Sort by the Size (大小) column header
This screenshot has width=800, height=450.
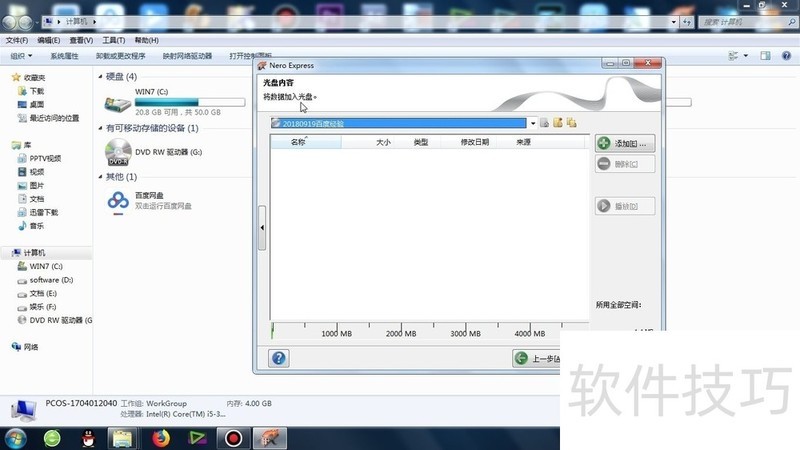383,143
